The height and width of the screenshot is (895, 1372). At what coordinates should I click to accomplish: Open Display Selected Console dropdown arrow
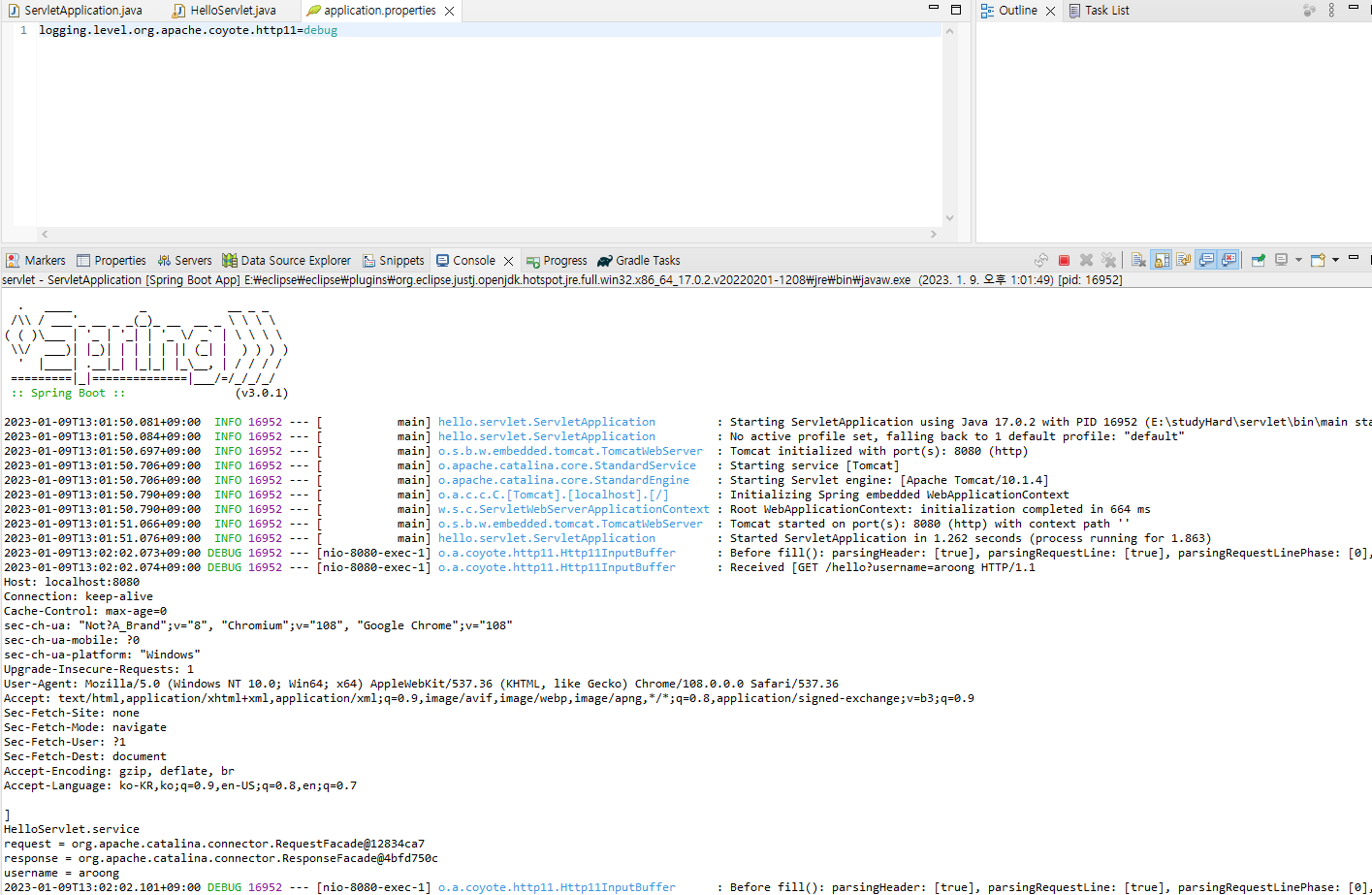[1298, 260]
